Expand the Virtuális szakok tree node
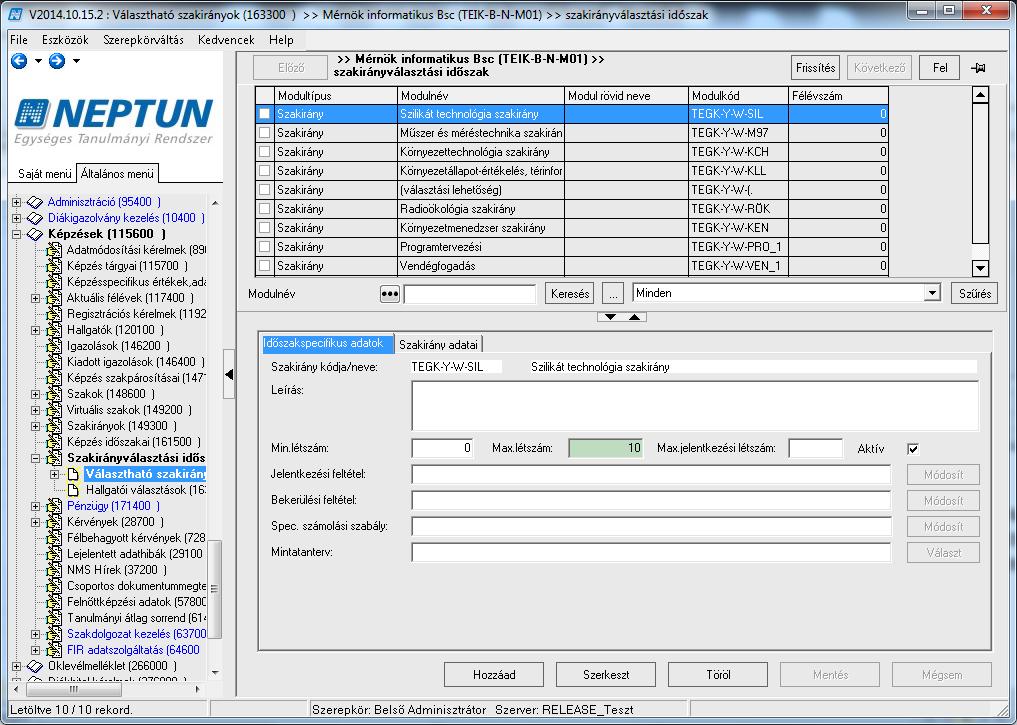 point(36,410)
